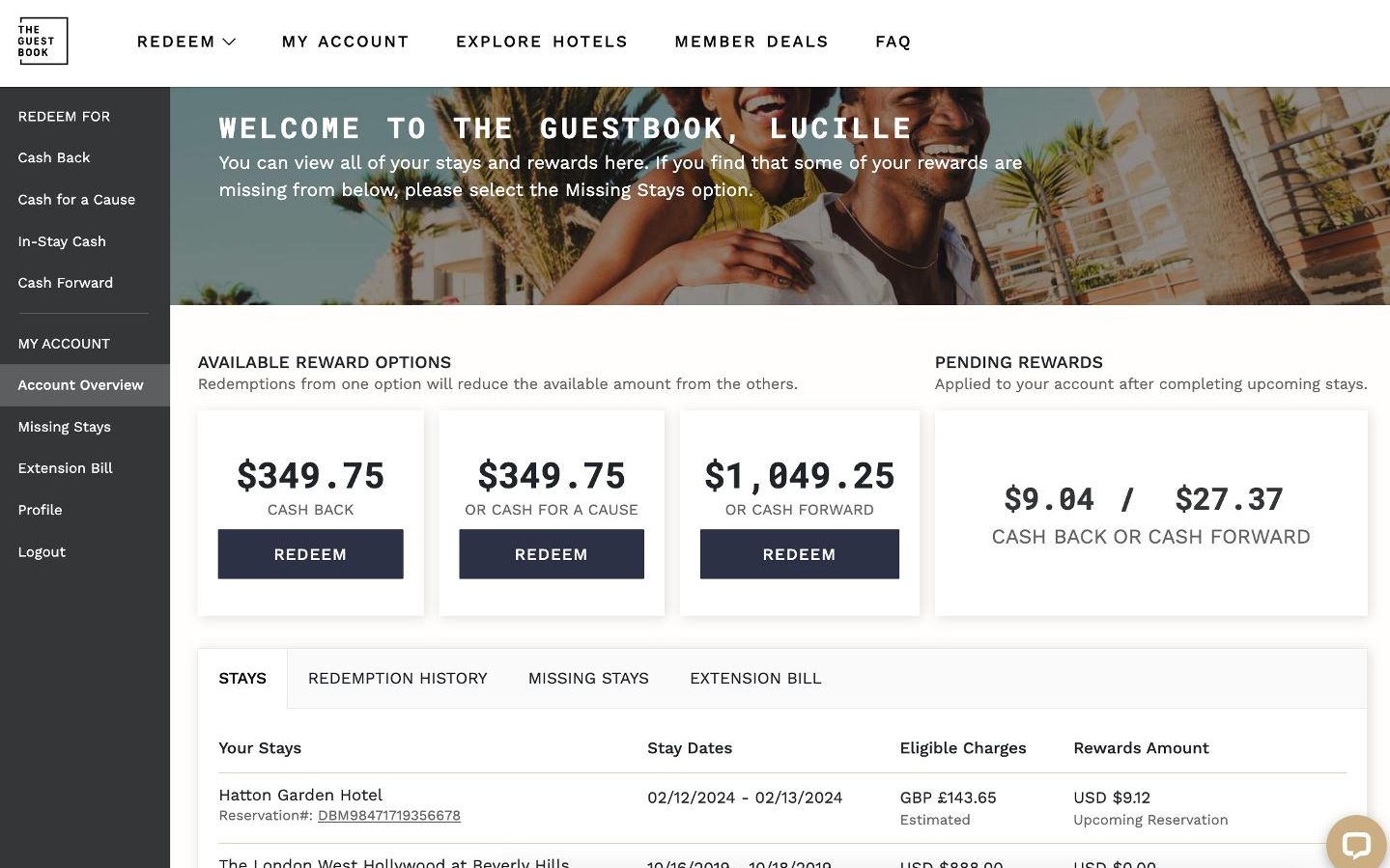Click Logout in the sidebar
The width and height of the screenshot is (1390, 868).
click(42, 552)
